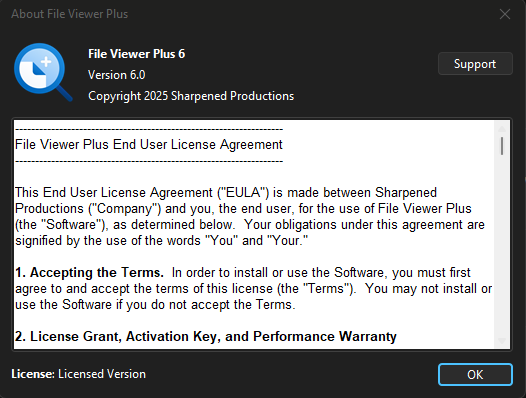The width and height of the screenshot is (526, 398).
Task: Click the Copyright 2025 Sharpened Productions line
Action: click(x=191, y=96)
